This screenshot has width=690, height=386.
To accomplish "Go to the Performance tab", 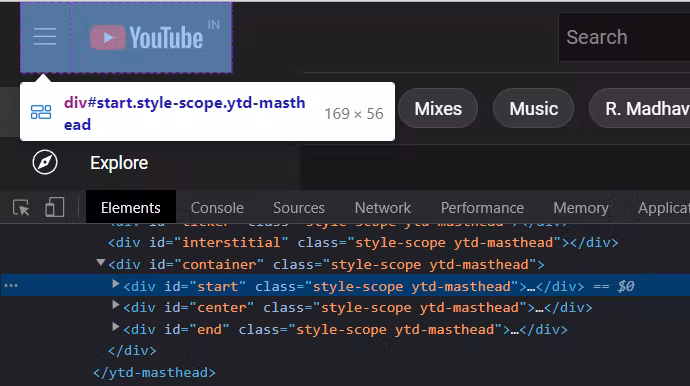I will click(x=482, y=208).
